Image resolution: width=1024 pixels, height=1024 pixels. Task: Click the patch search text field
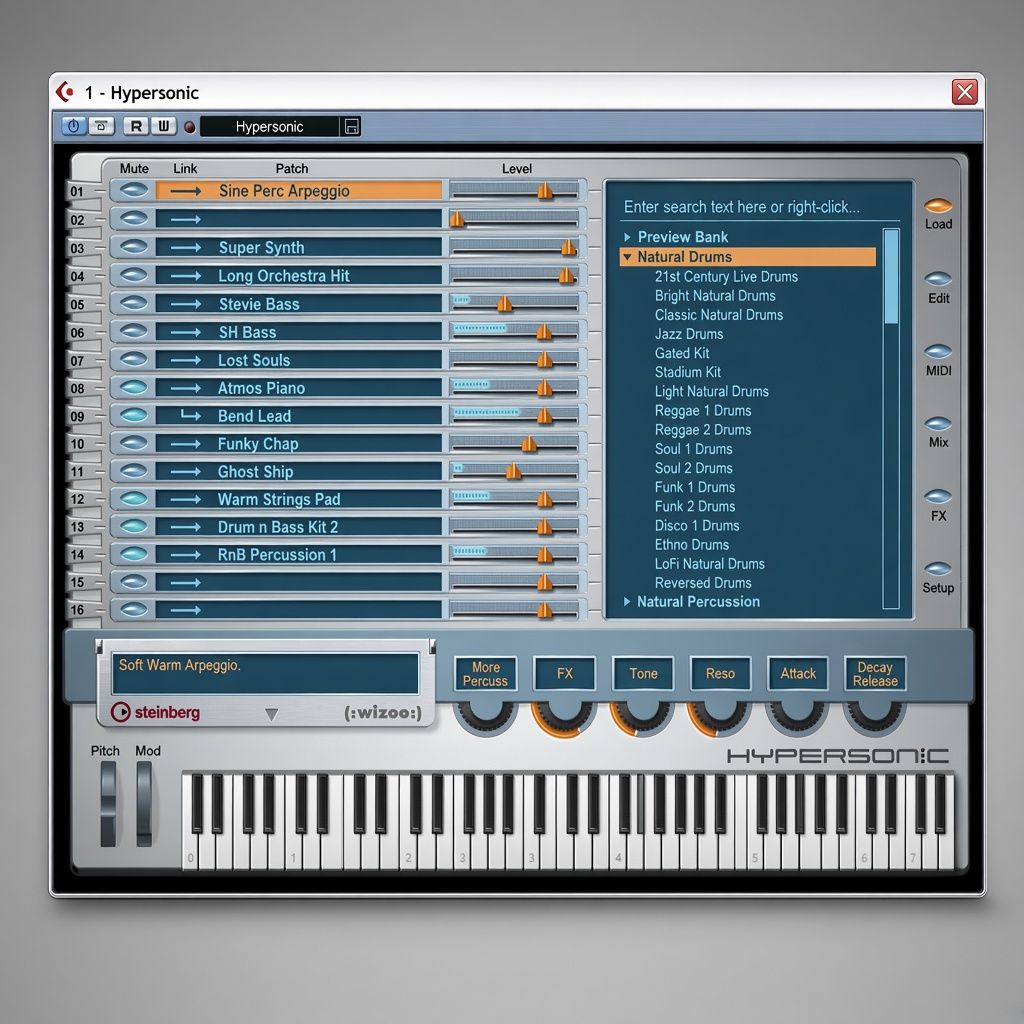[761, 207]
